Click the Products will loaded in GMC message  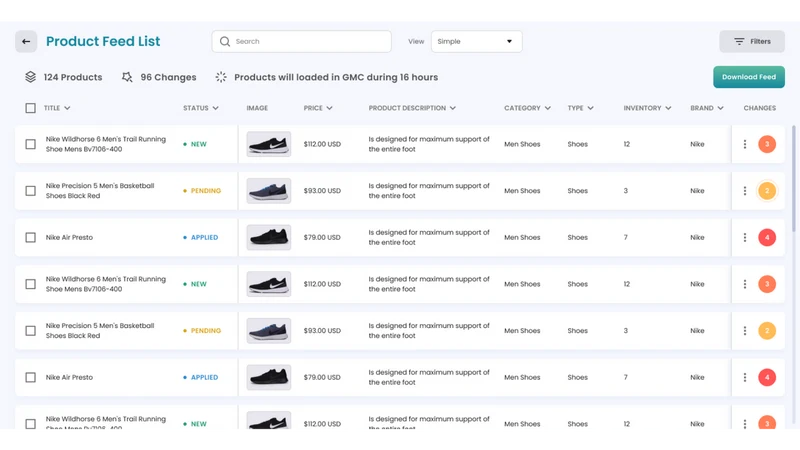336,77
